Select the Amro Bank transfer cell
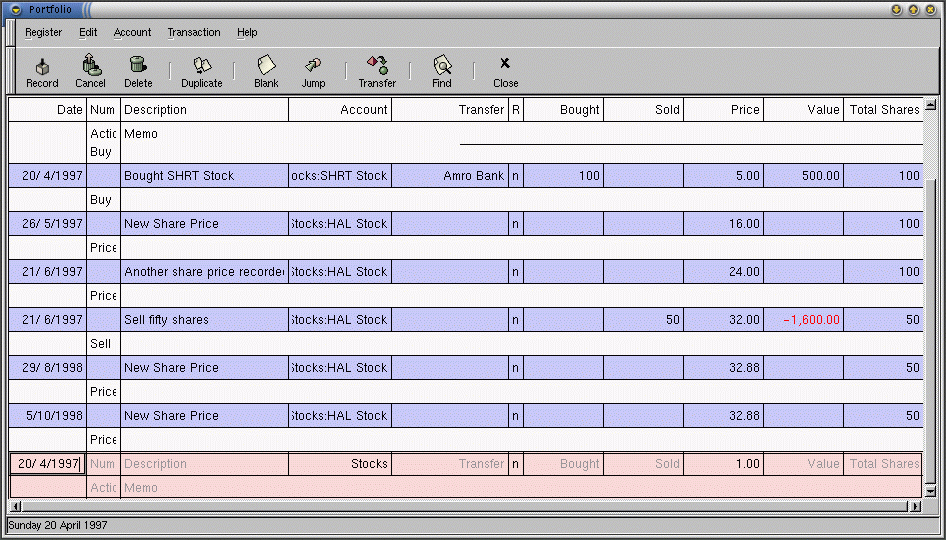The width and height of the screenshot is (946, 540). coord(450,176)
